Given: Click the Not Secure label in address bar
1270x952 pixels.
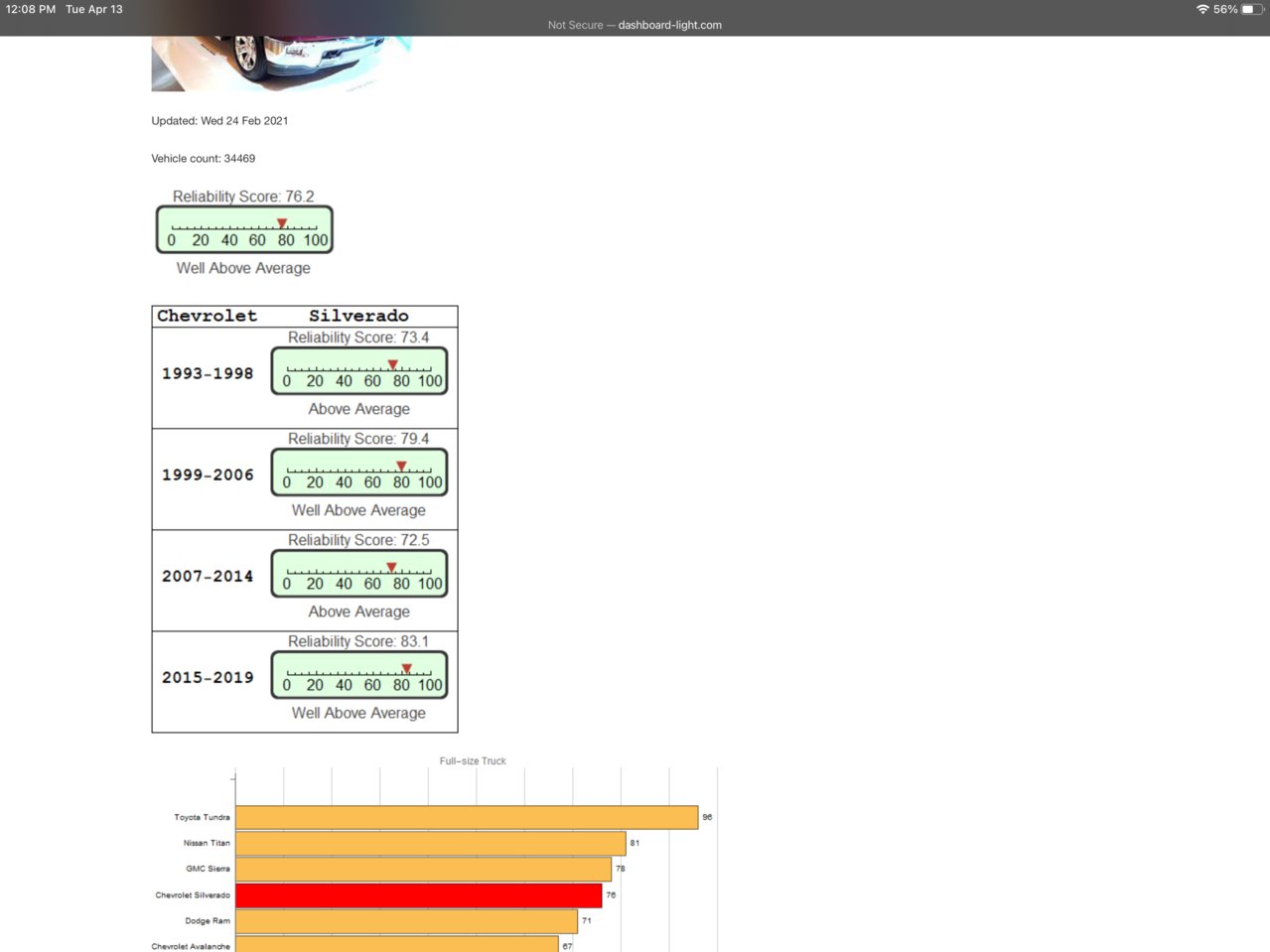Looking at the screenshot, I should tap(575, 25).
